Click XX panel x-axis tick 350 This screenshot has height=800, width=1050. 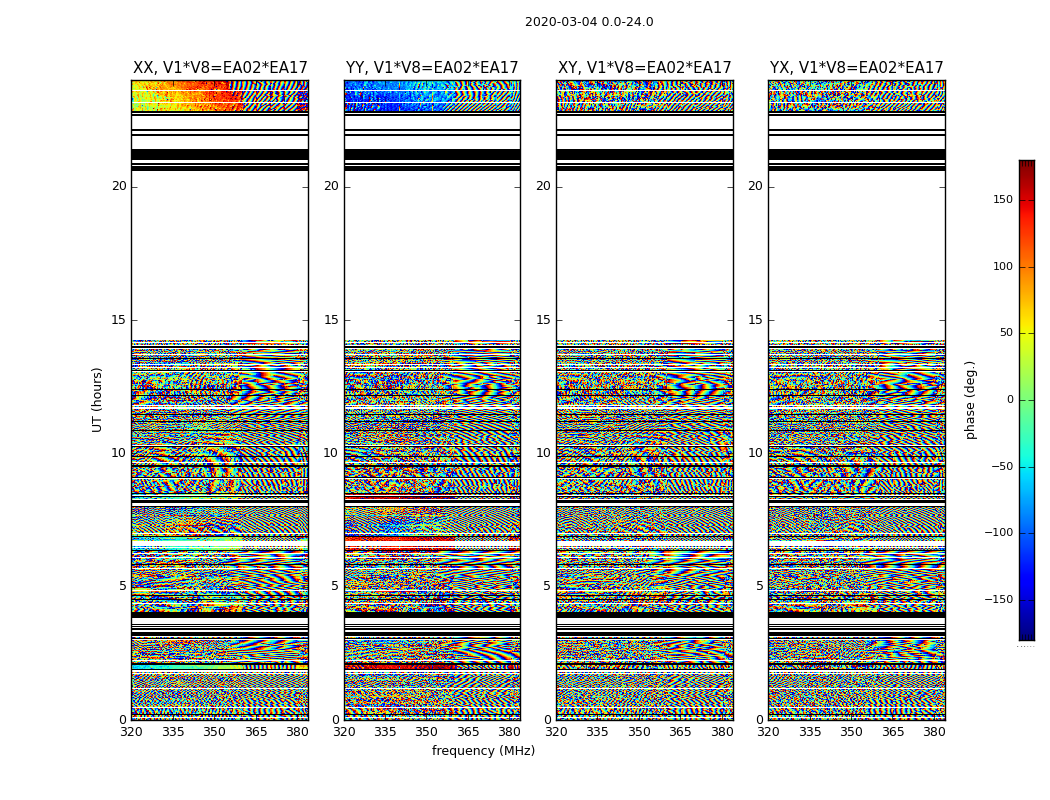(214, 732)
